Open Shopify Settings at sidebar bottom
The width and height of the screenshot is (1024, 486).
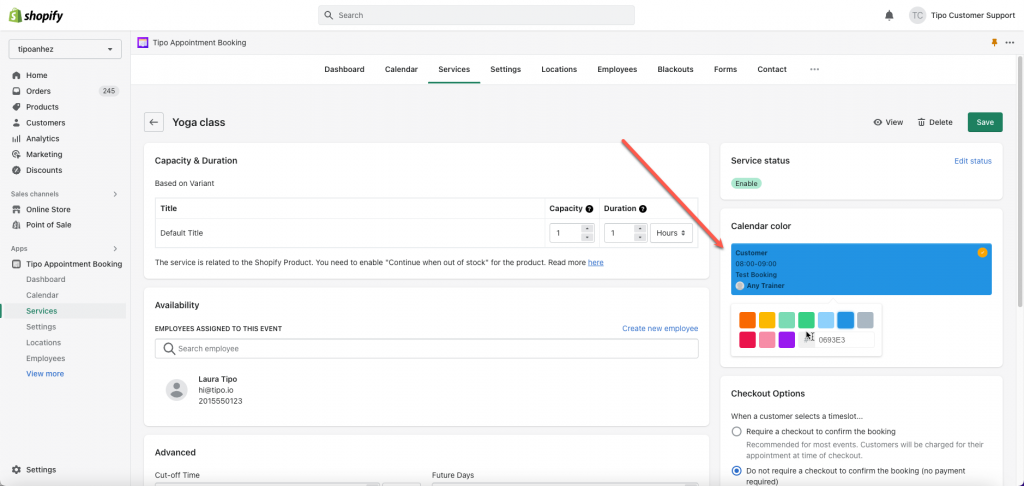click(40, 470)
